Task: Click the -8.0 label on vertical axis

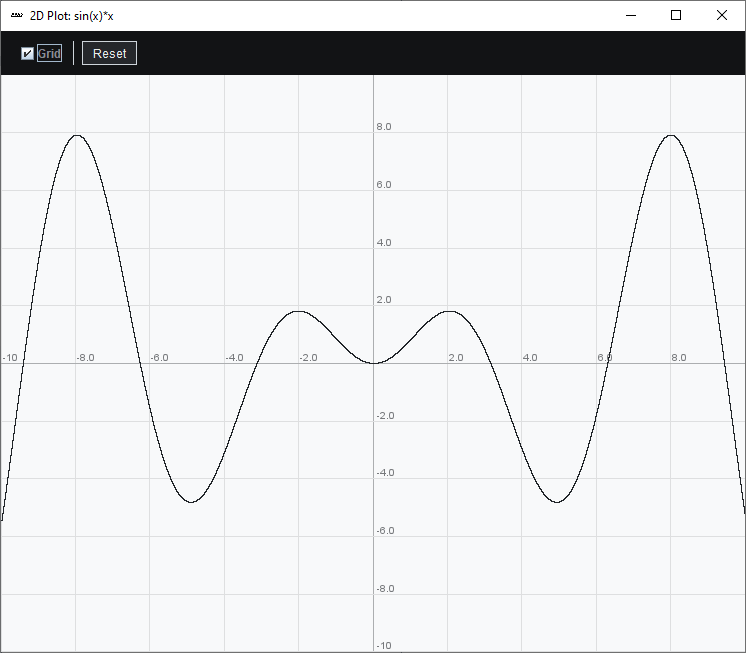Action: [385, 589]
